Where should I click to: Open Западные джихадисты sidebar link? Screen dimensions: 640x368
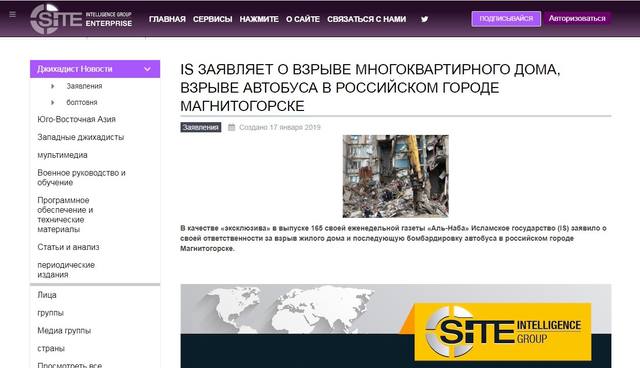click(x=80, y=137)
